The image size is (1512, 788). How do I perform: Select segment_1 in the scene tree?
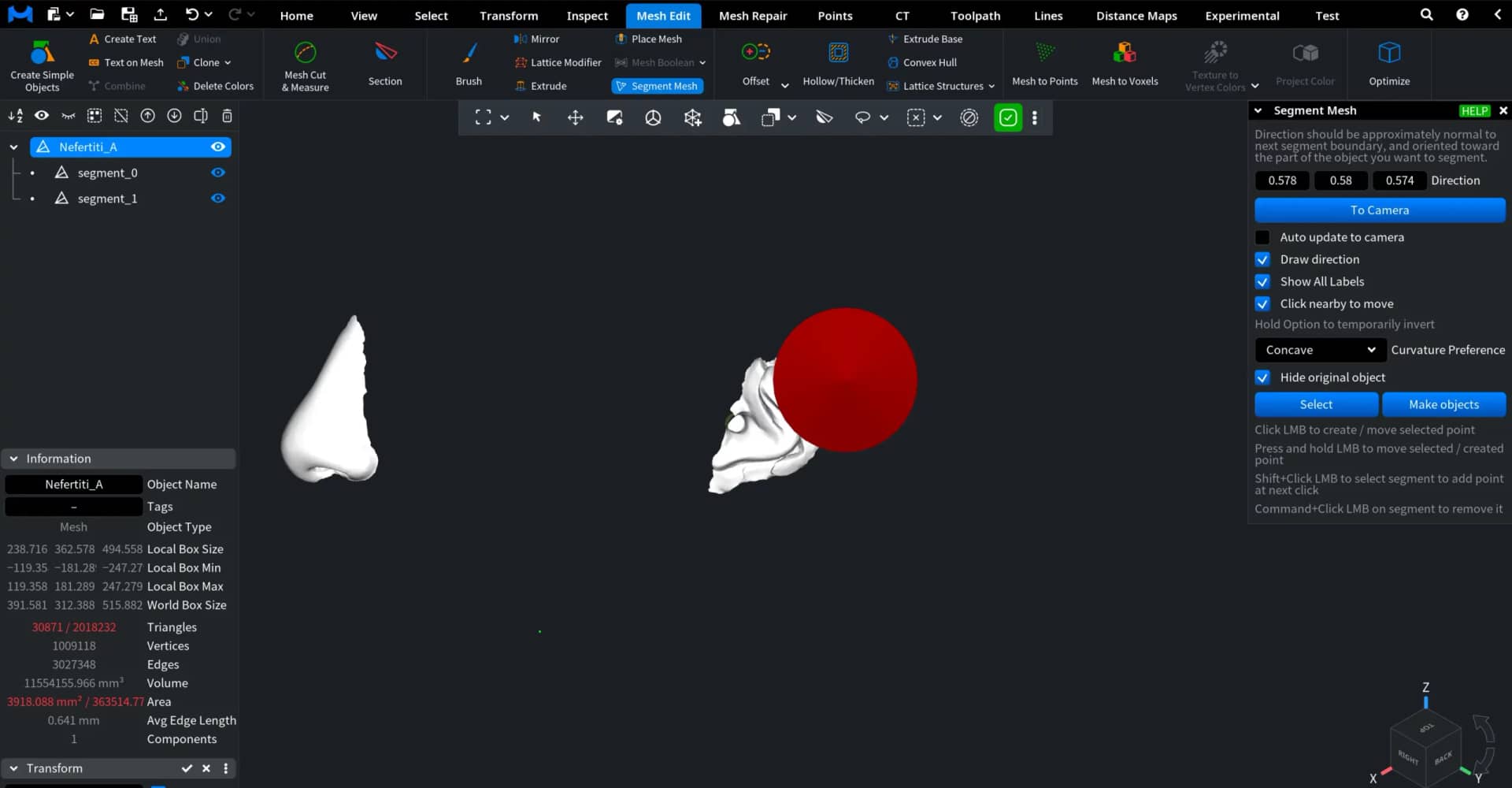(107, 199)
